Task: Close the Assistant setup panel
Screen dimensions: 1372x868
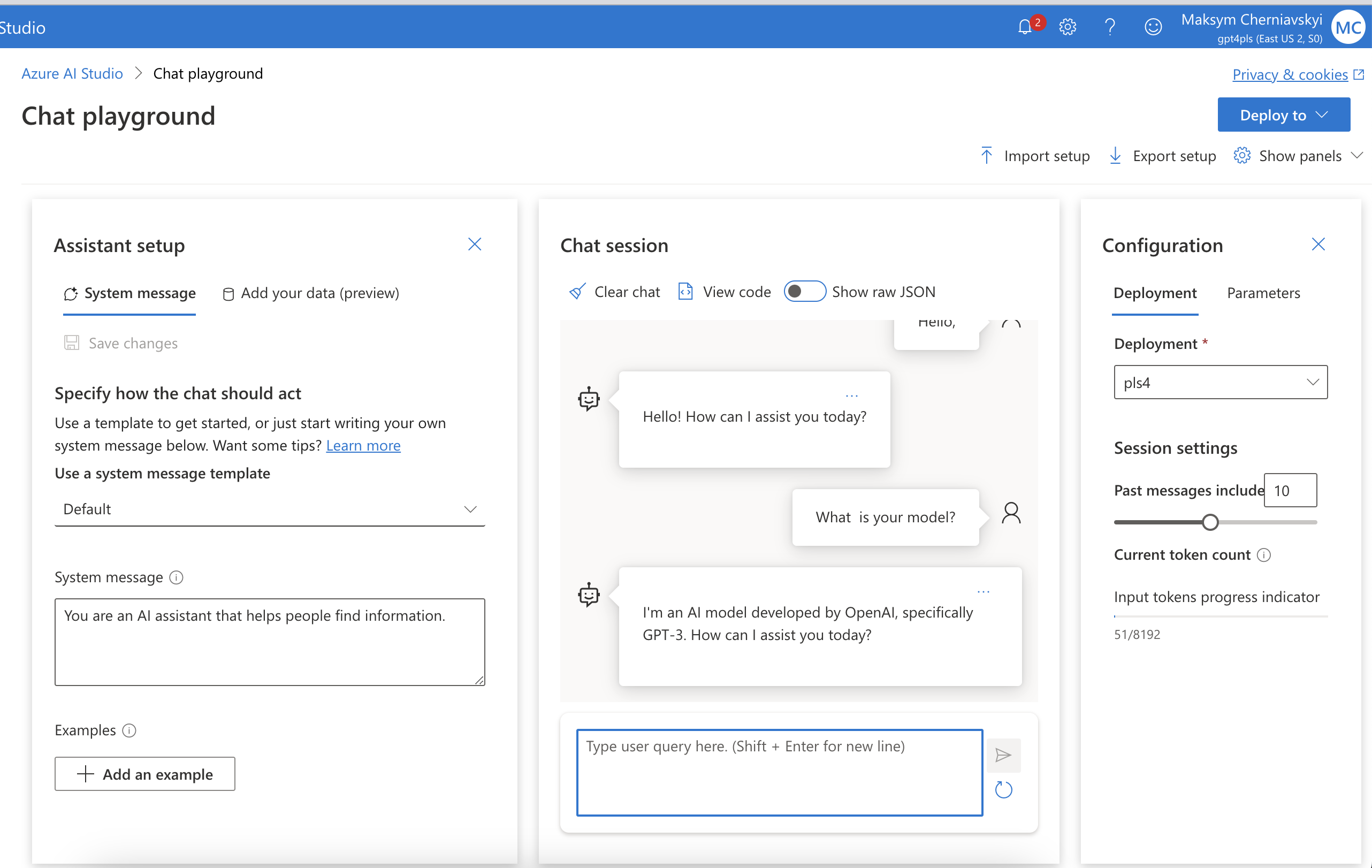Action: click(475, 244)
